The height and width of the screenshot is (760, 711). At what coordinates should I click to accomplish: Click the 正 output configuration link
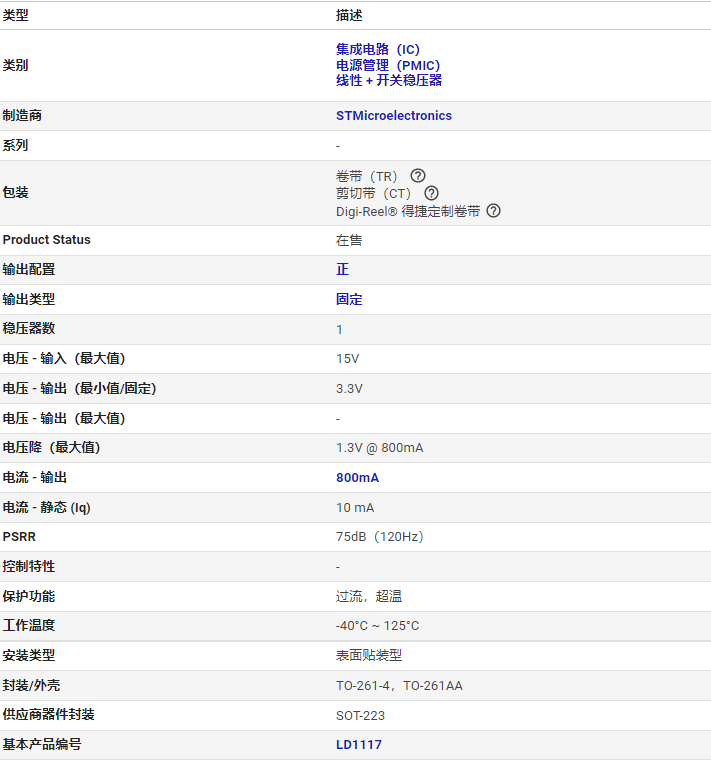pyautogui.click(x=343, y=269)
